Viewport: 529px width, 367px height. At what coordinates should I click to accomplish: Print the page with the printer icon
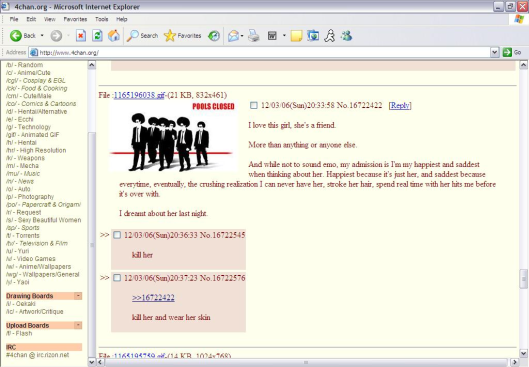click(x=254, y=35)
